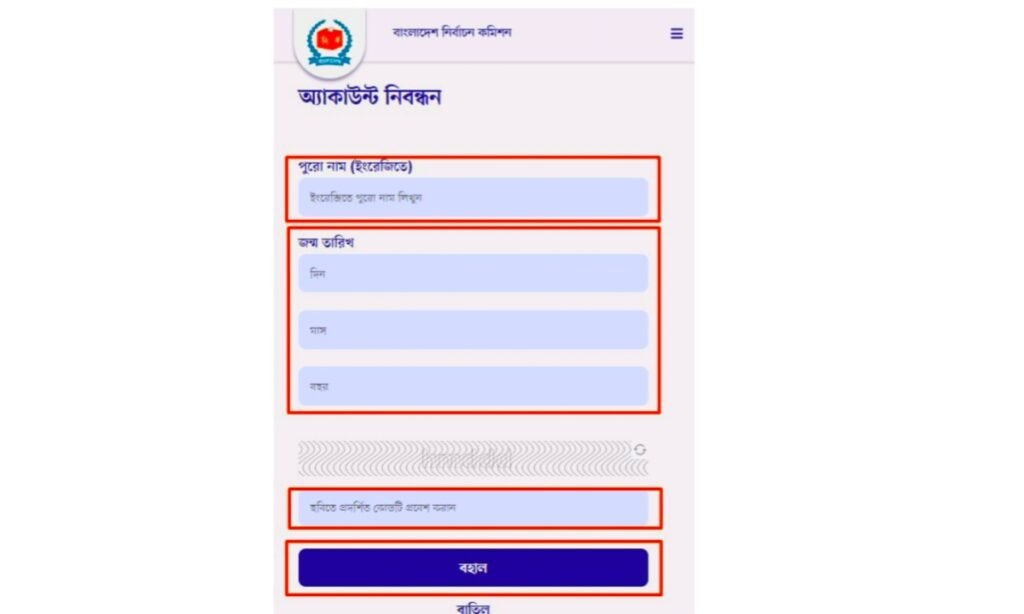Screen dimensions: 1024x614
Task: Submit the form with বহাল button
Action: click(x=473, y=568)
